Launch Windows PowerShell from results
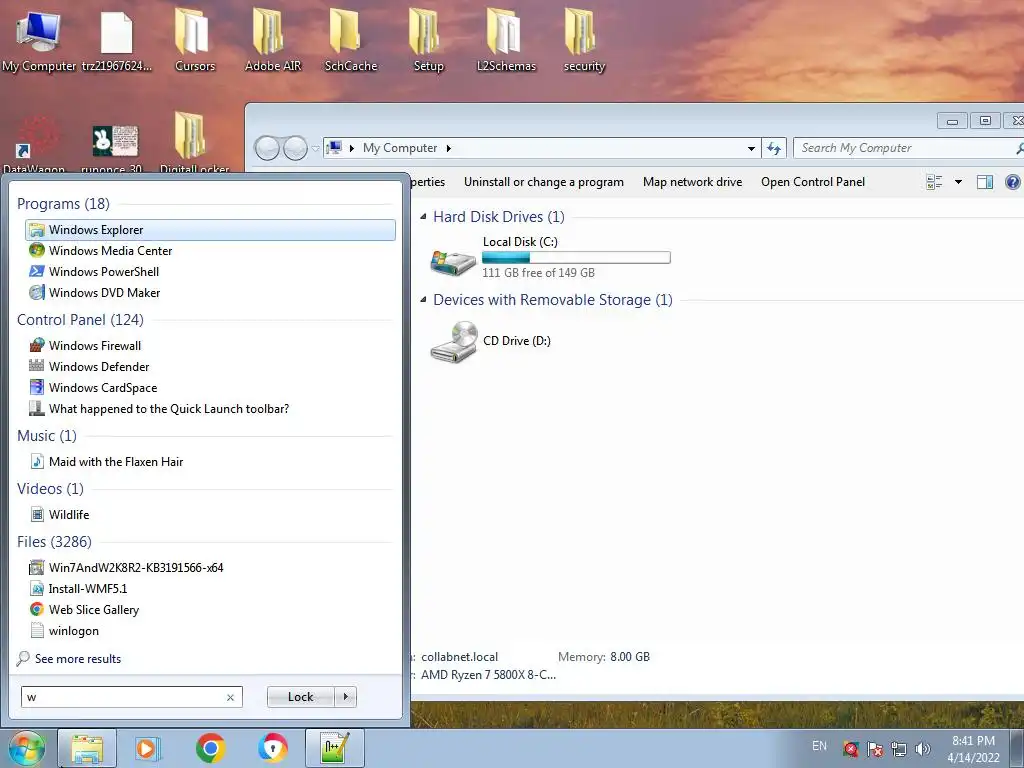The height and width of the screenshot is (768, 1024). click(210, 272)
